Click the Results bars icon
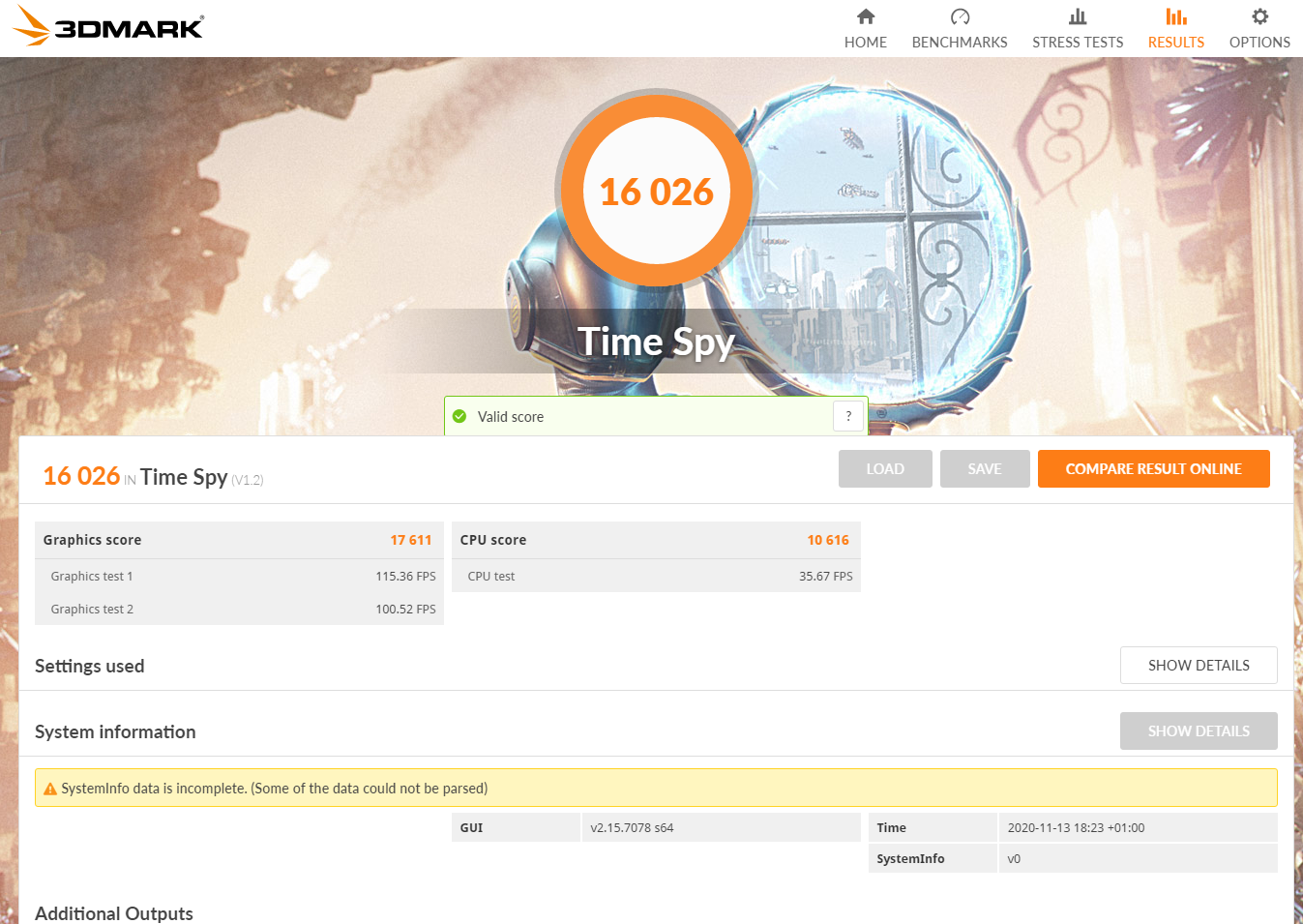The image size is (1303, 924). [1176, 16]
